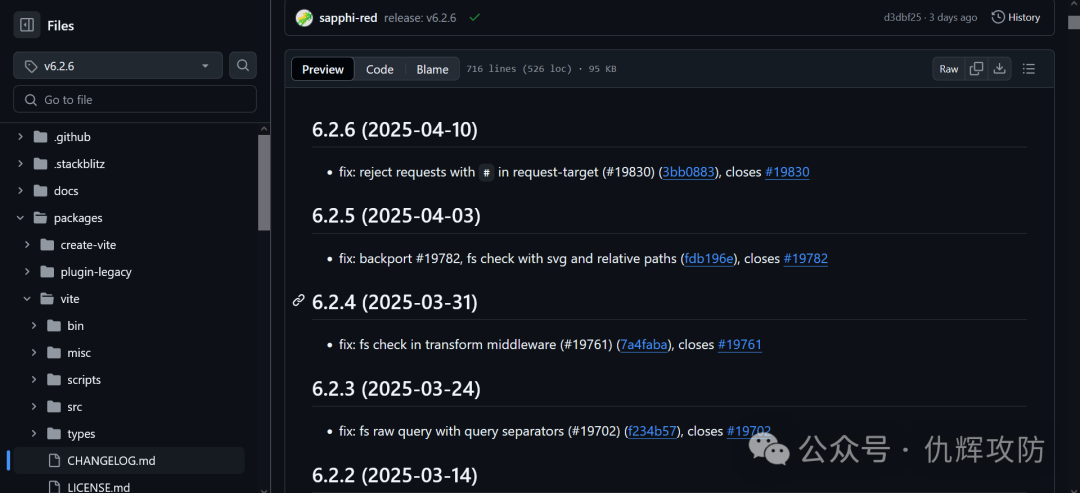Open commit link f234b57
1080x493 pixels.
(x=653, y=432)
